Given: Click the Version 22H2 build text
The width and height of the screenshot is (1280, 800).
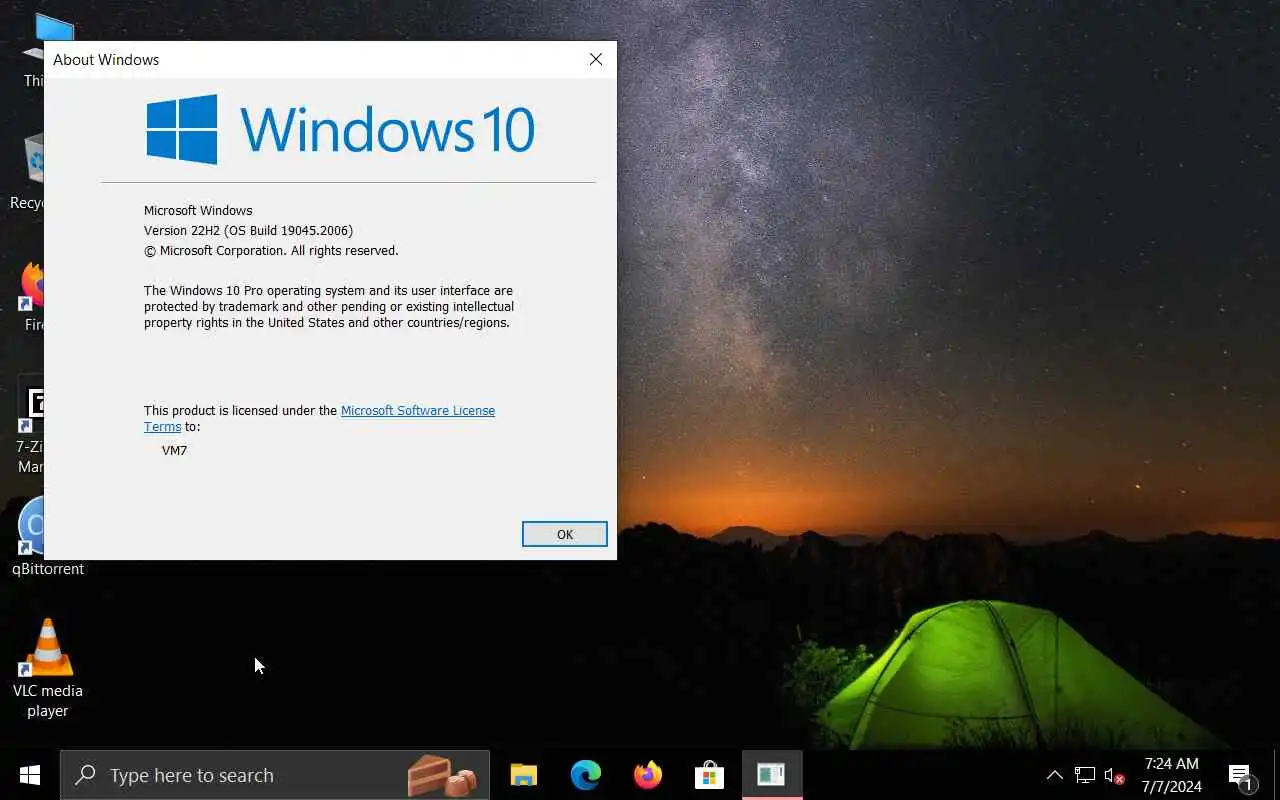Looking at the screenshot, I should pyautogui.click(x=248, y=231).
